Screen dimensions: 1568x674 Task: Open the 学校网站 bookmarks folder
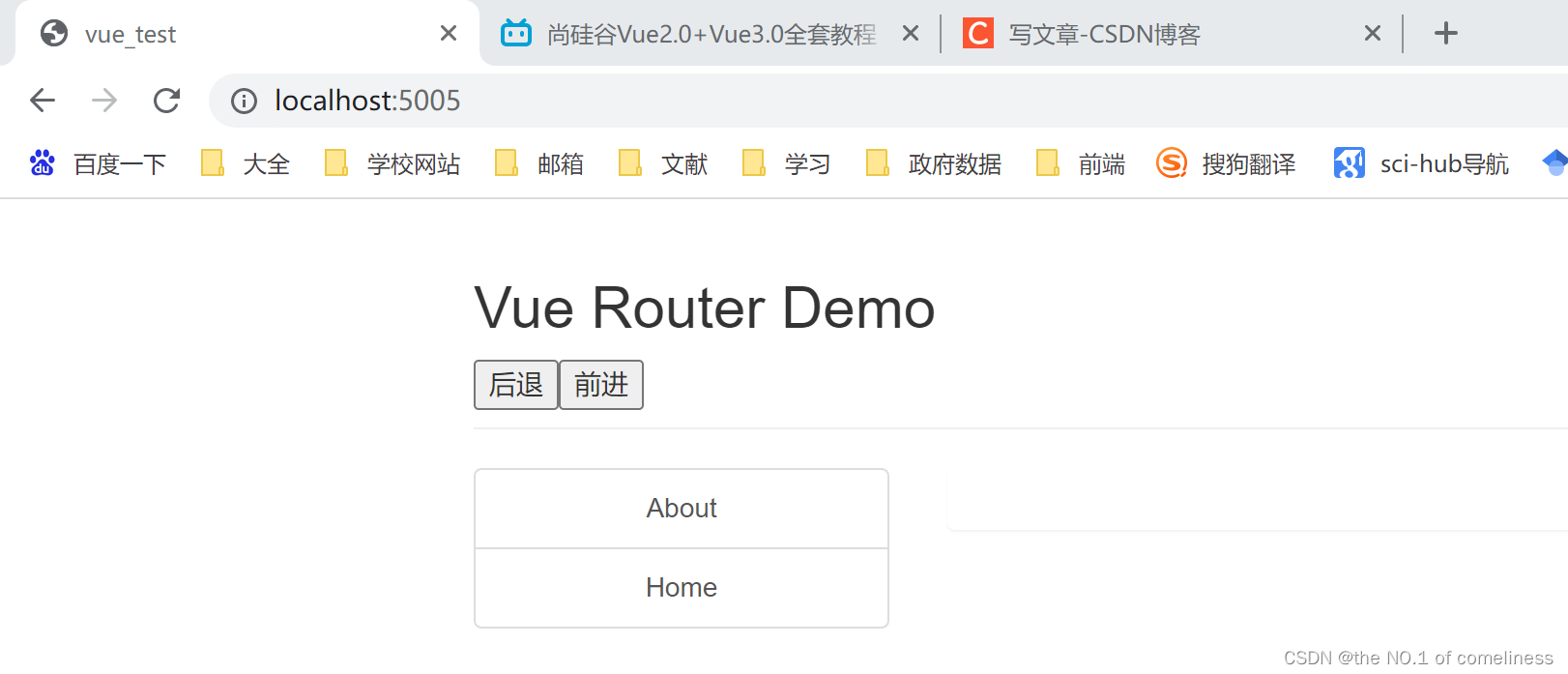pos(392,163)
